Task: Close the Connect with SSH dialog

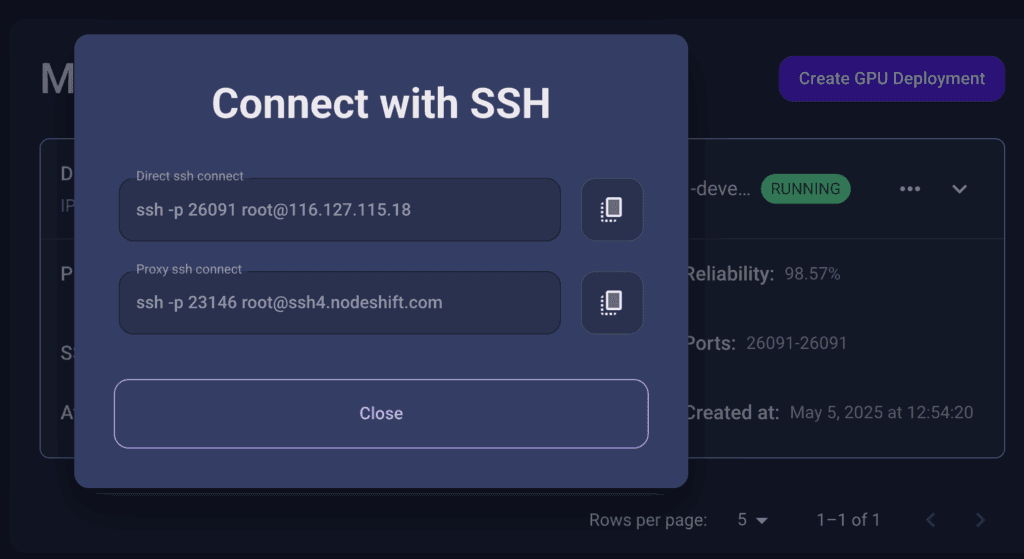Action: [381, 413]
